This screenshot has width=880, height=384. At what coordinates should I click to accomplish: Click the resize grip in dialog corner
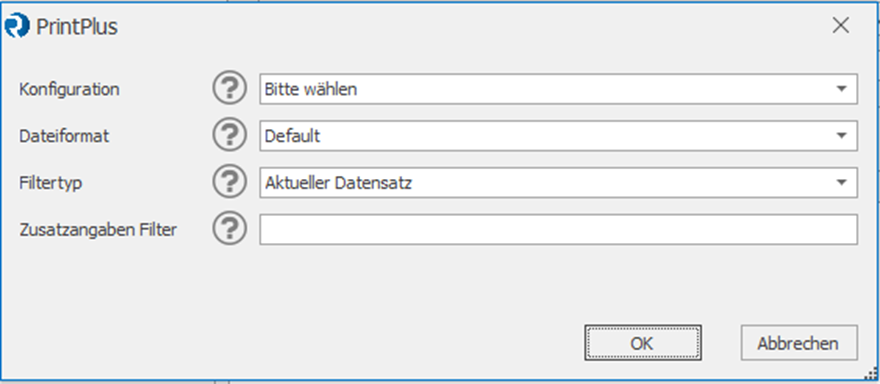pyautogui.click(x=872, y=373)
